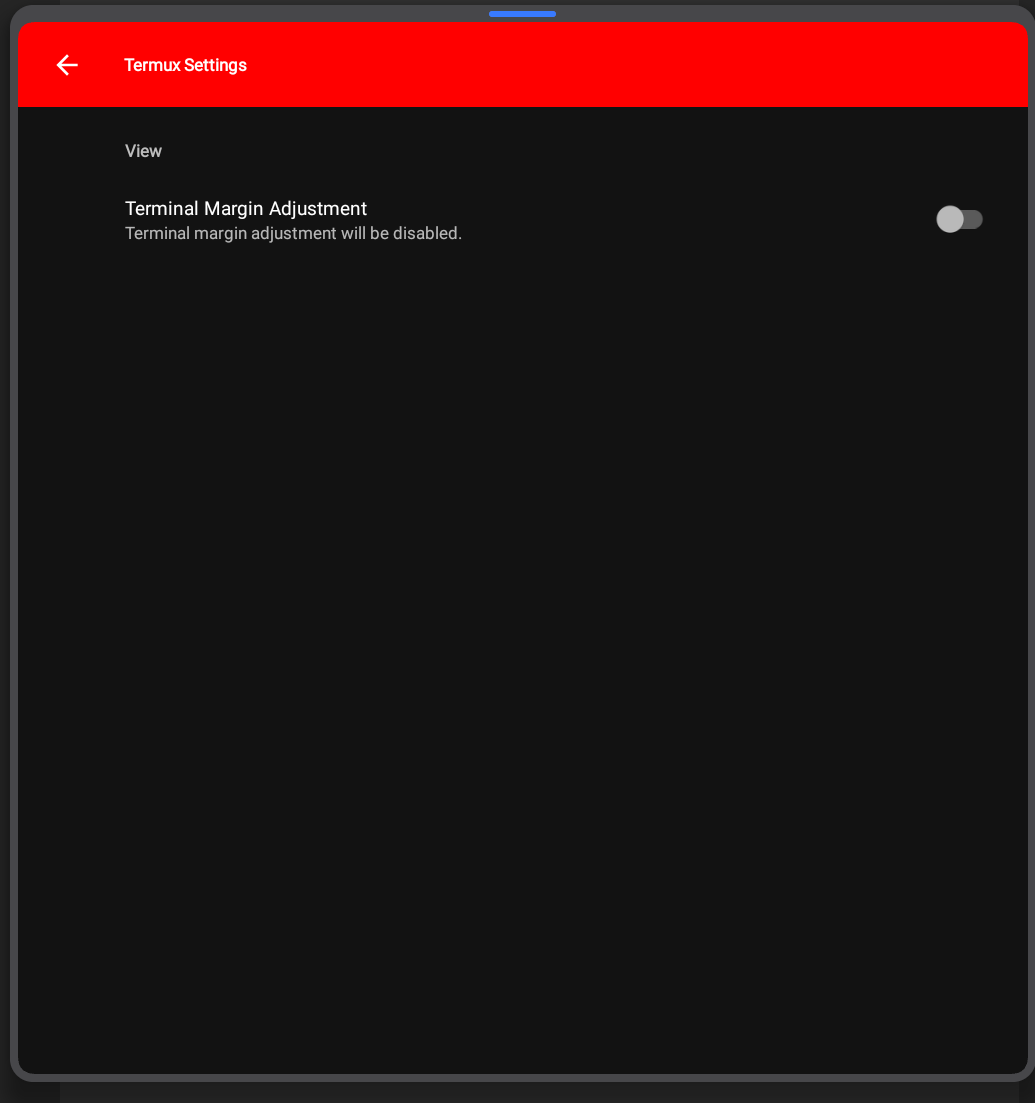1035x1103 pixels.
Task: Click the 'Termux Settings' title text
Action: 185,65
